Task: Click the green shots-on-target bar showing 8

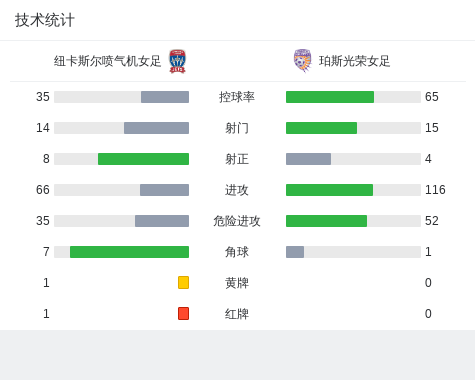Action: tap(143, 159)
